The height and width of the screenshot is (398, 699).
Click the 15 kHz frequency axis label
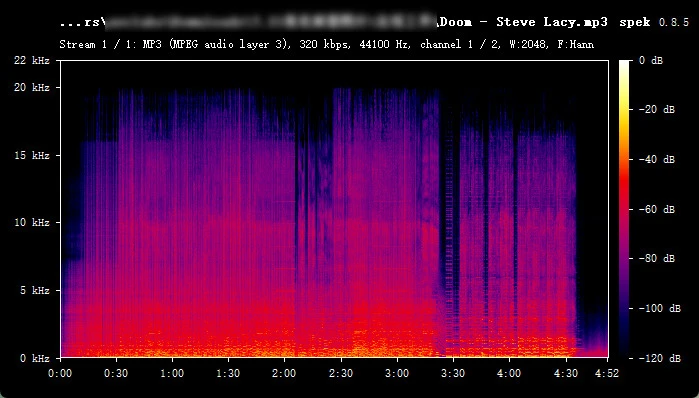32,155
